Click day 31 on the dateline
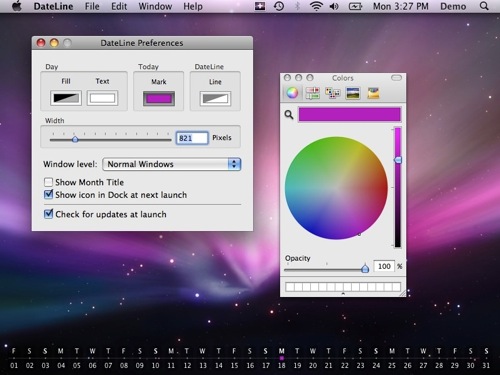The height and width of the screenshot is (375, 500). pos(486,365)
